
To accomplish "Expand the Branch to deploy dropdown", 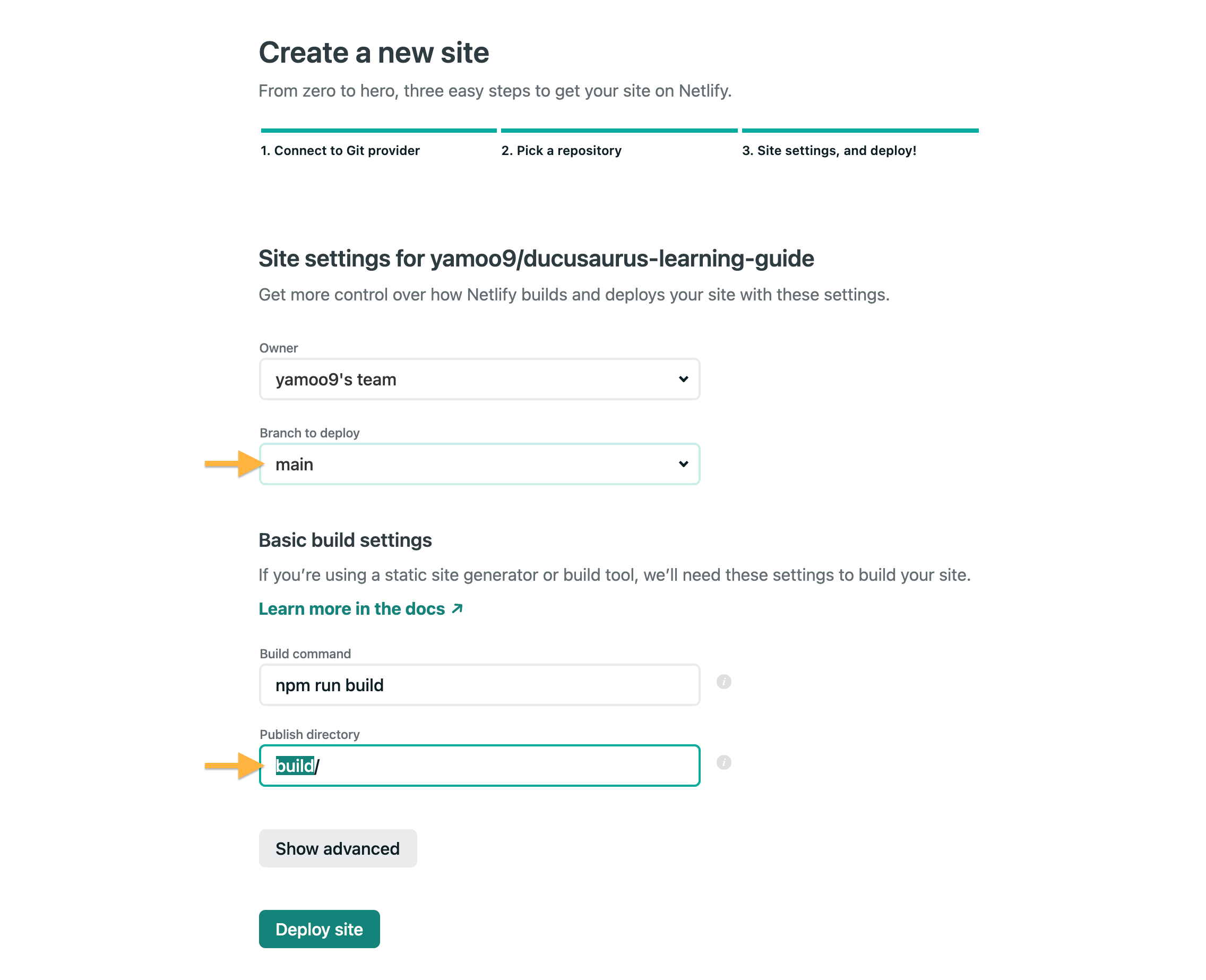I will pyautogui.click(x=479, y=464).
